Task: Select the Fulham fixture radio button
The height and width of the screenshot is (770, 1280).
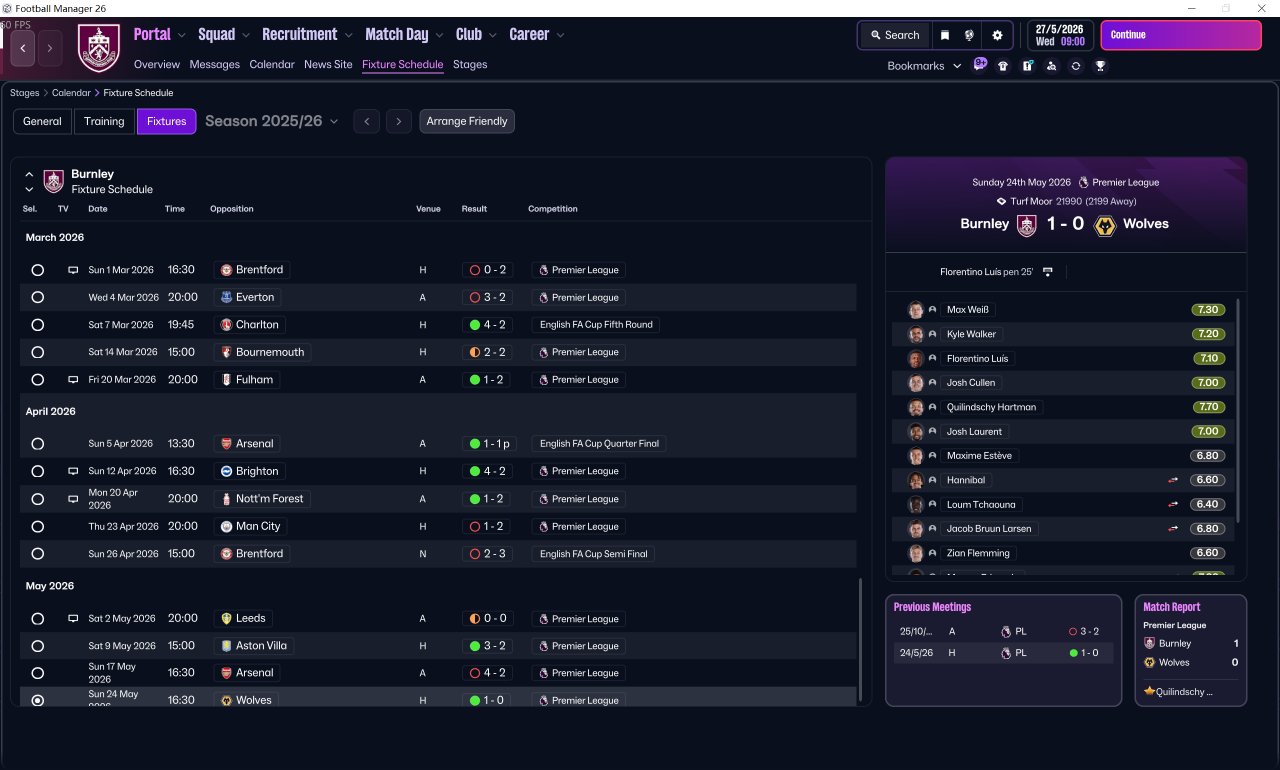Action: pyautogui.click(x=38, y=380)
